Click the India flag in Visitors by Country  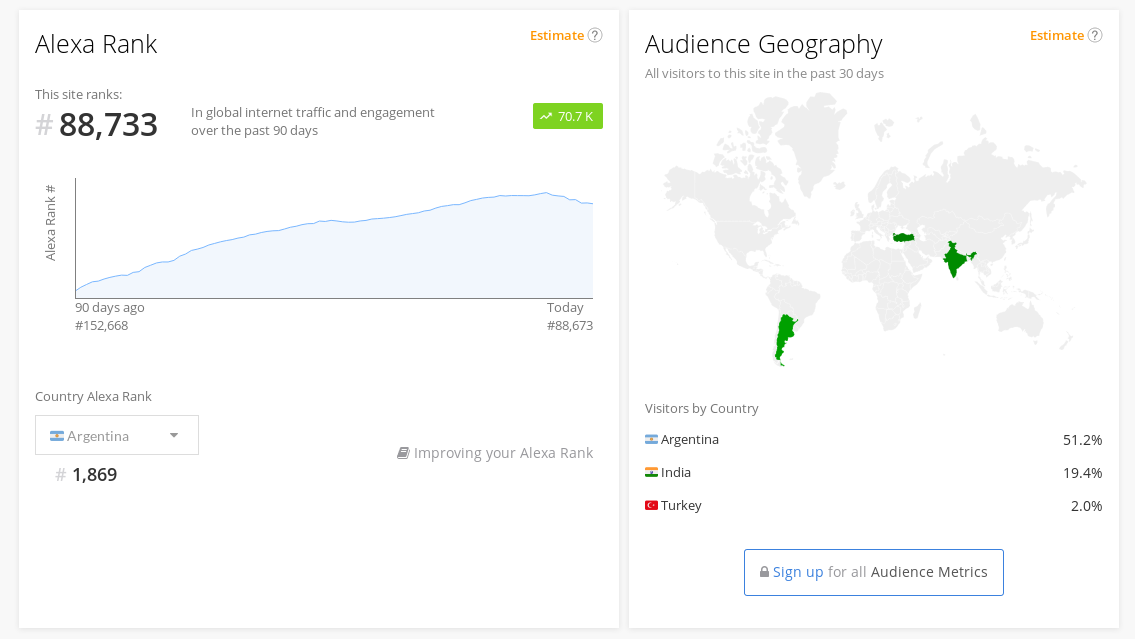(651, 473)
